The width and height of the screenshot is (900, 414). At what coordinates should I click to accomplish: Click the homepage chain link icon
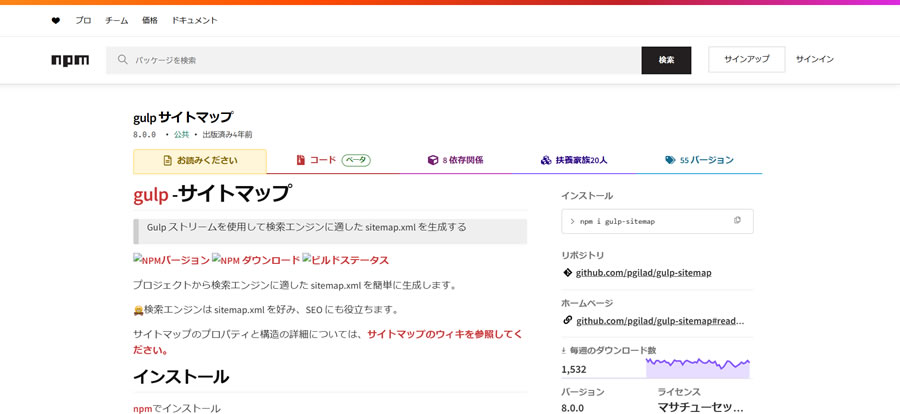[x=568, y=320]
